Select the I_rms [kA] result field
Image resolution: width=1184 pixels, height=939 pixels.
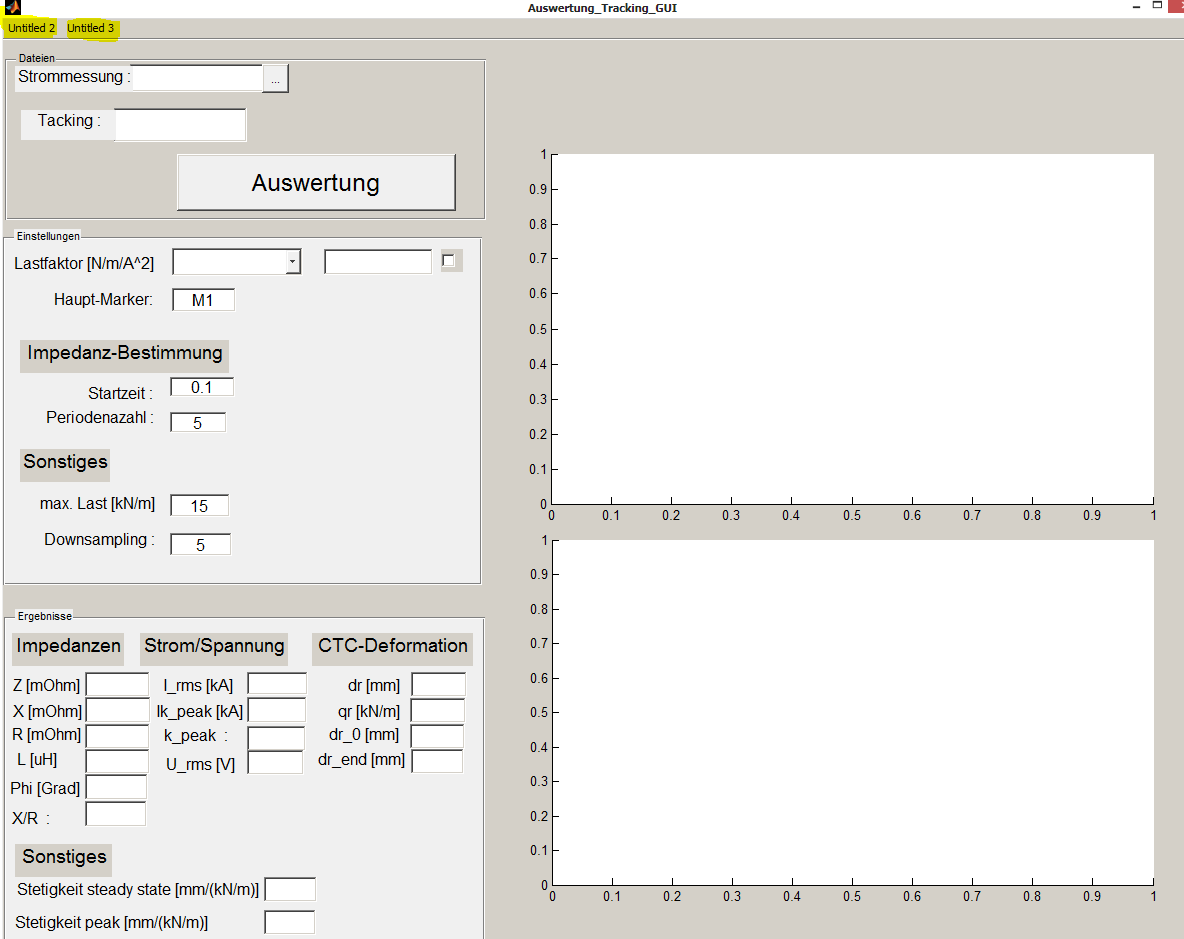pos(277,684)
